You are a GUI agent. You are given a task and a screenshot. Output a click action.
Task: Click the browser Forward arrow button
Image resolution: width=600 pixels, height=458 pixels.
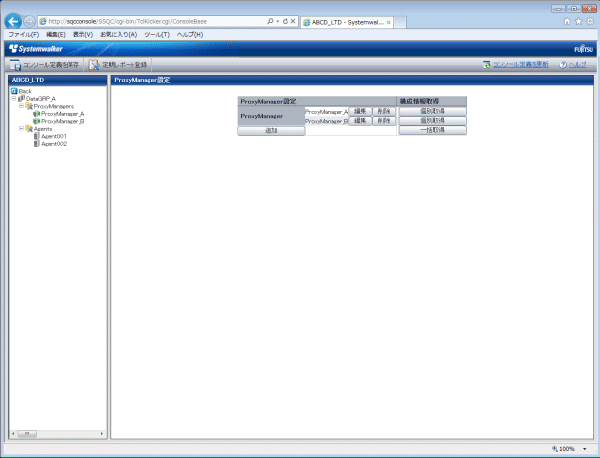click(x=29, y=22)
